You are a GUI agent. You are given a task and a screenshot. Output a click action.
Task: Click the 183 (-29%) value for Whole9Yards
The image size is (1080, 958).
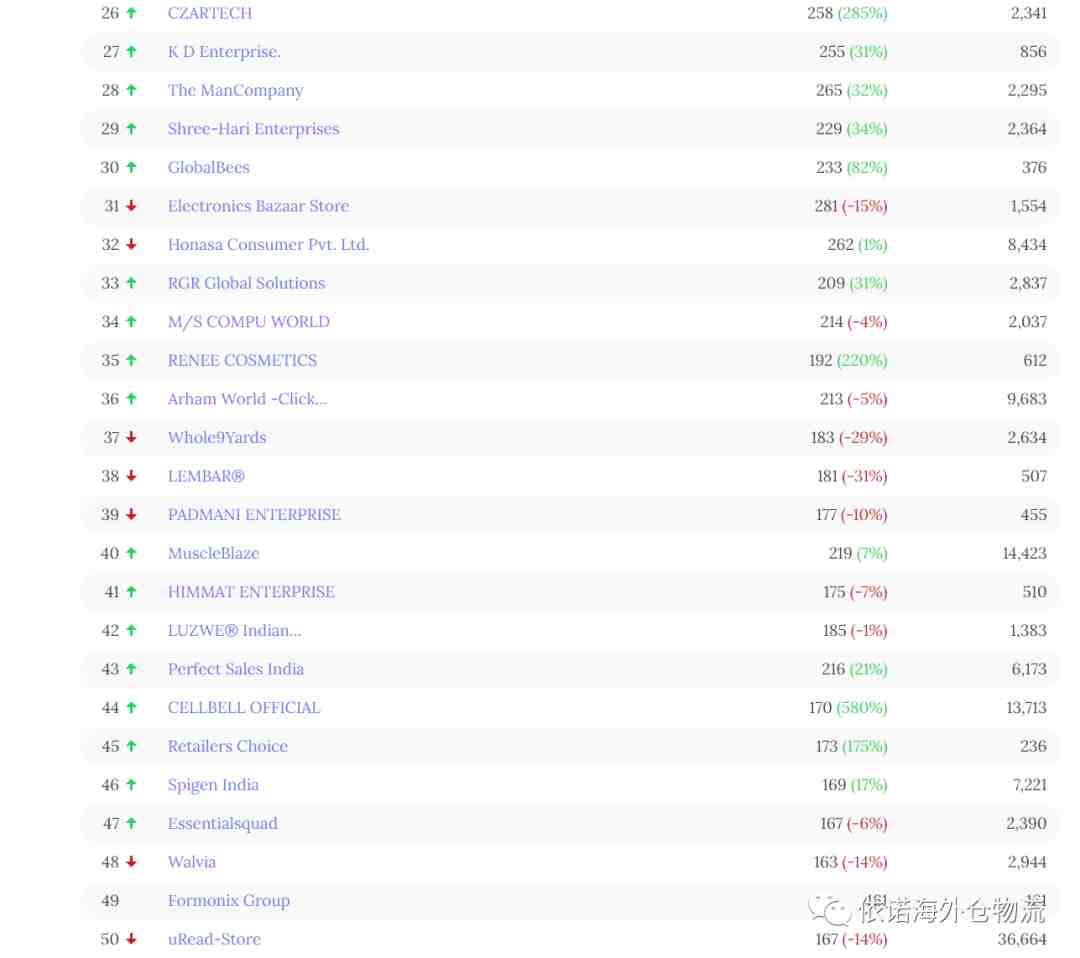(849, 437)
